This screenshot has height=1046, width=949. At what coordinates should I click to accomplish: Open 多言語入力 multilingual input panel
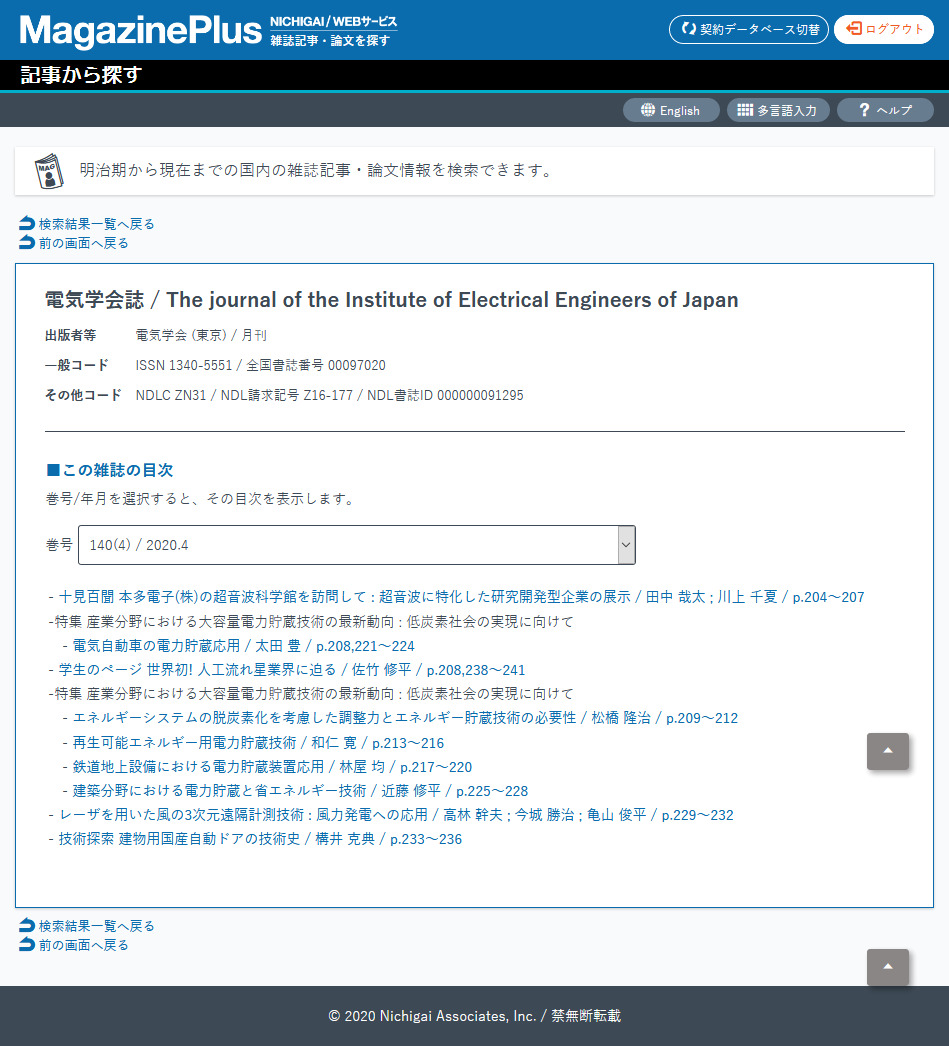tap(777, 110)
